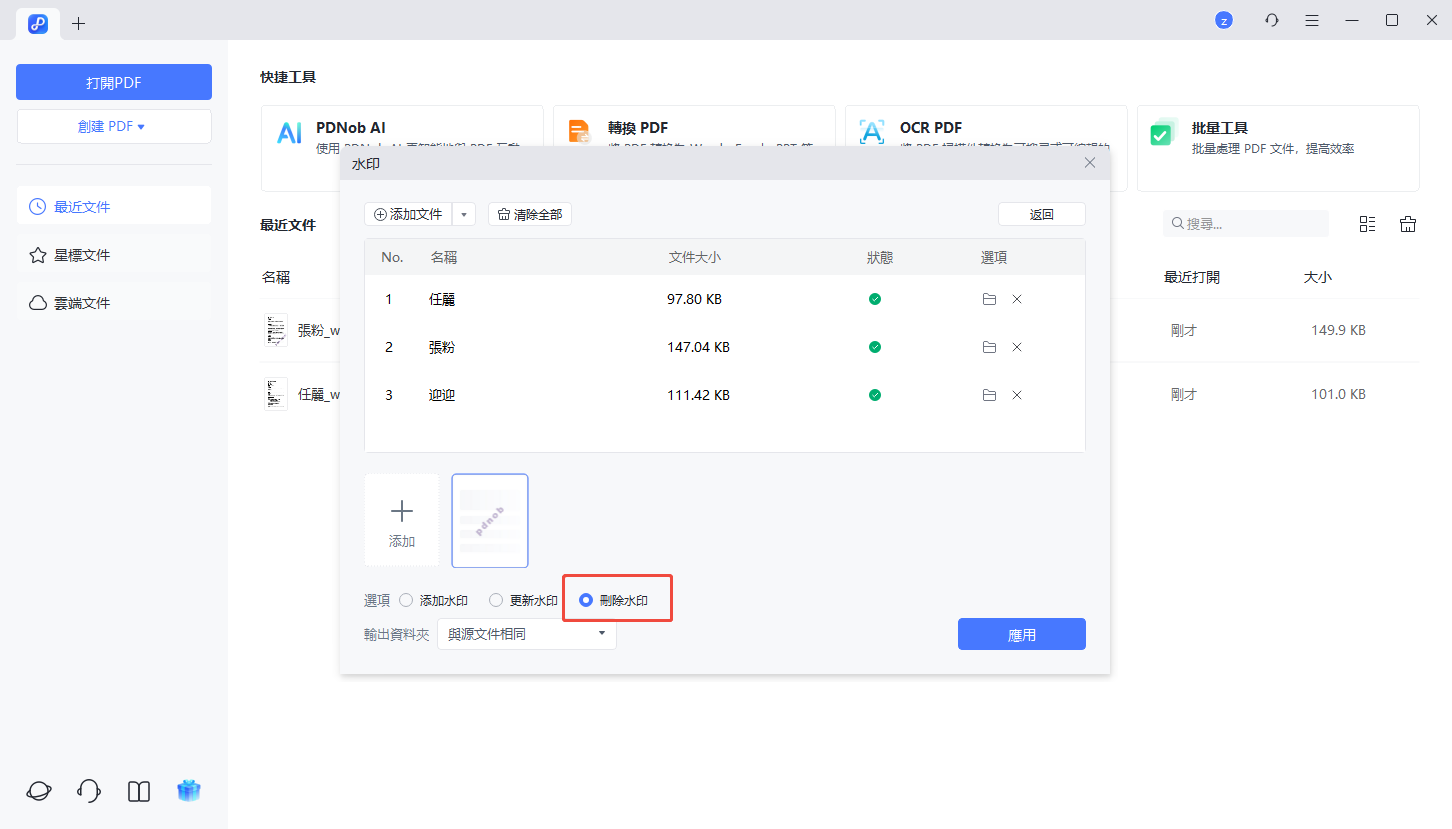Switch recent files list view layout
This screenshot has width=1452, height=829.
click(x=1367, y=224)
